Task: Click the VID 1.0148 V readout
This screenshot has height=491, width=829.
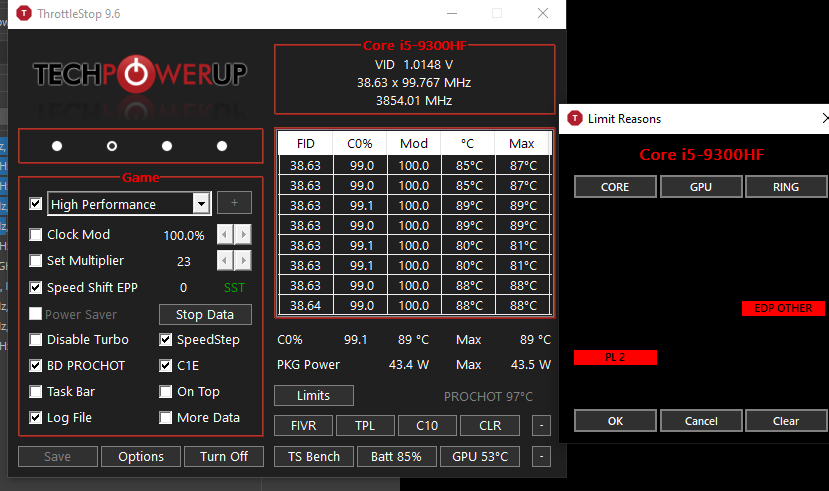Action: (414, 64)
